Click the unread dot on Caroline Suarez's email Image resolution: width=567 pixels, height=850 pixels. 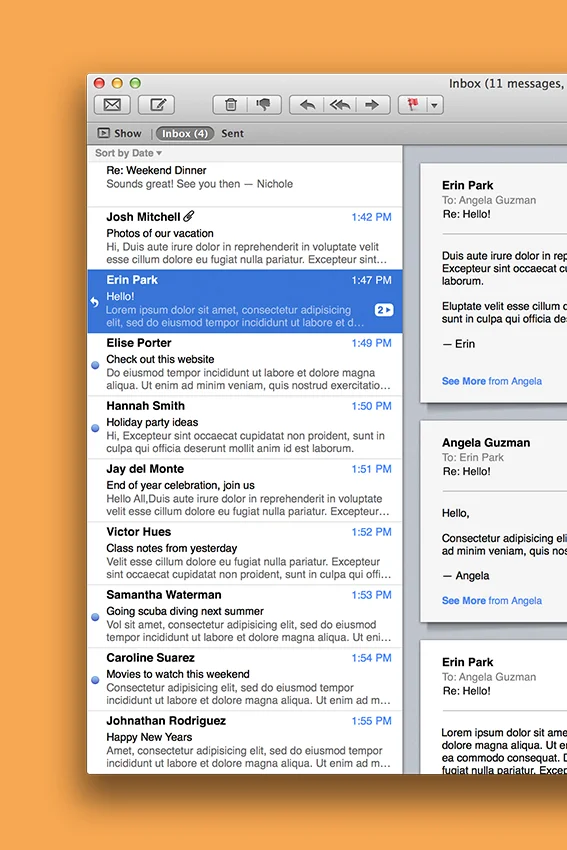coord(95,680)
